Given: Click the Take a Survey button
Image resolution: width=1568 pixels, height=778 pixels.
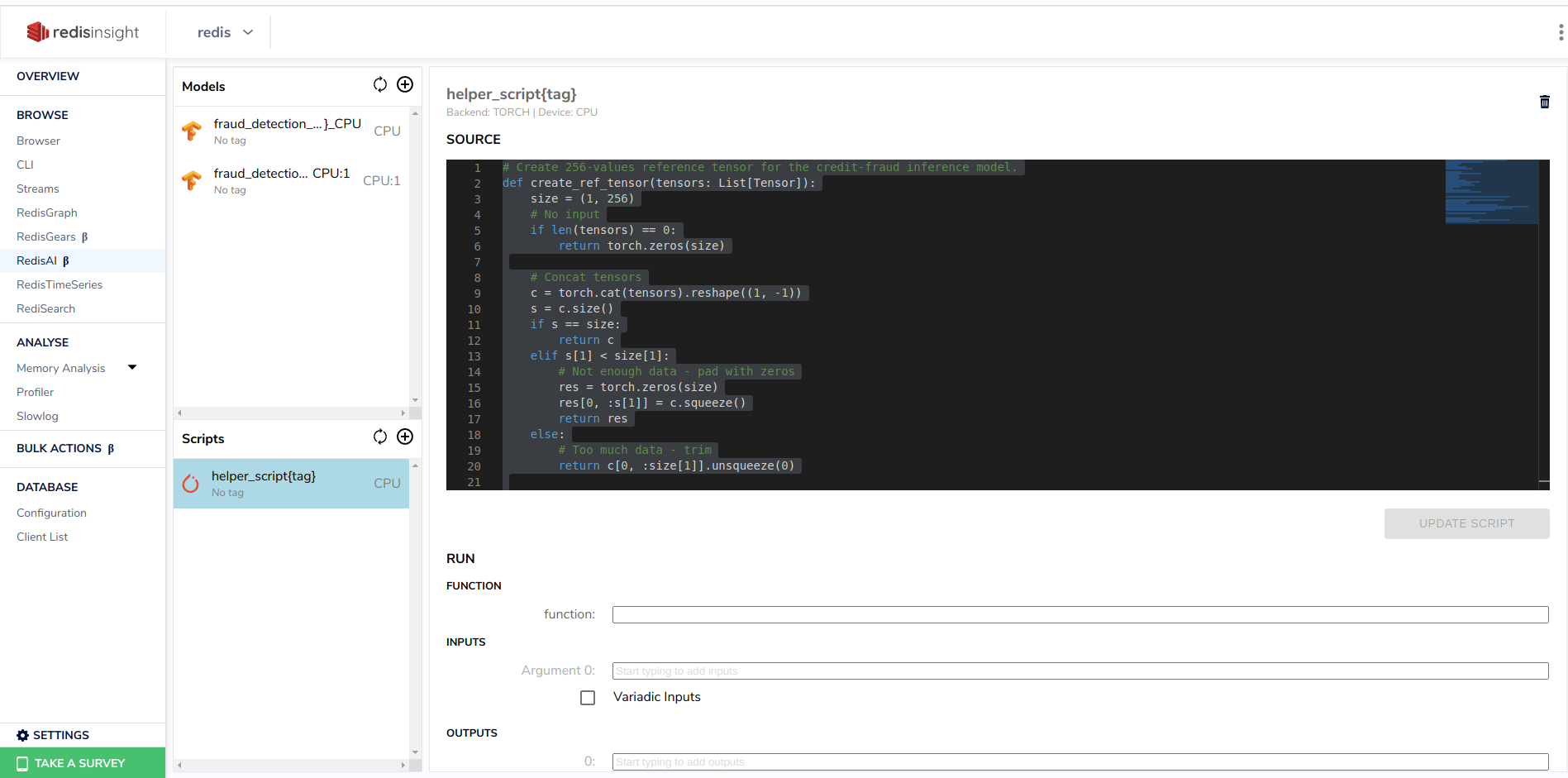Looking at the screenshot, I should [83, 763].
